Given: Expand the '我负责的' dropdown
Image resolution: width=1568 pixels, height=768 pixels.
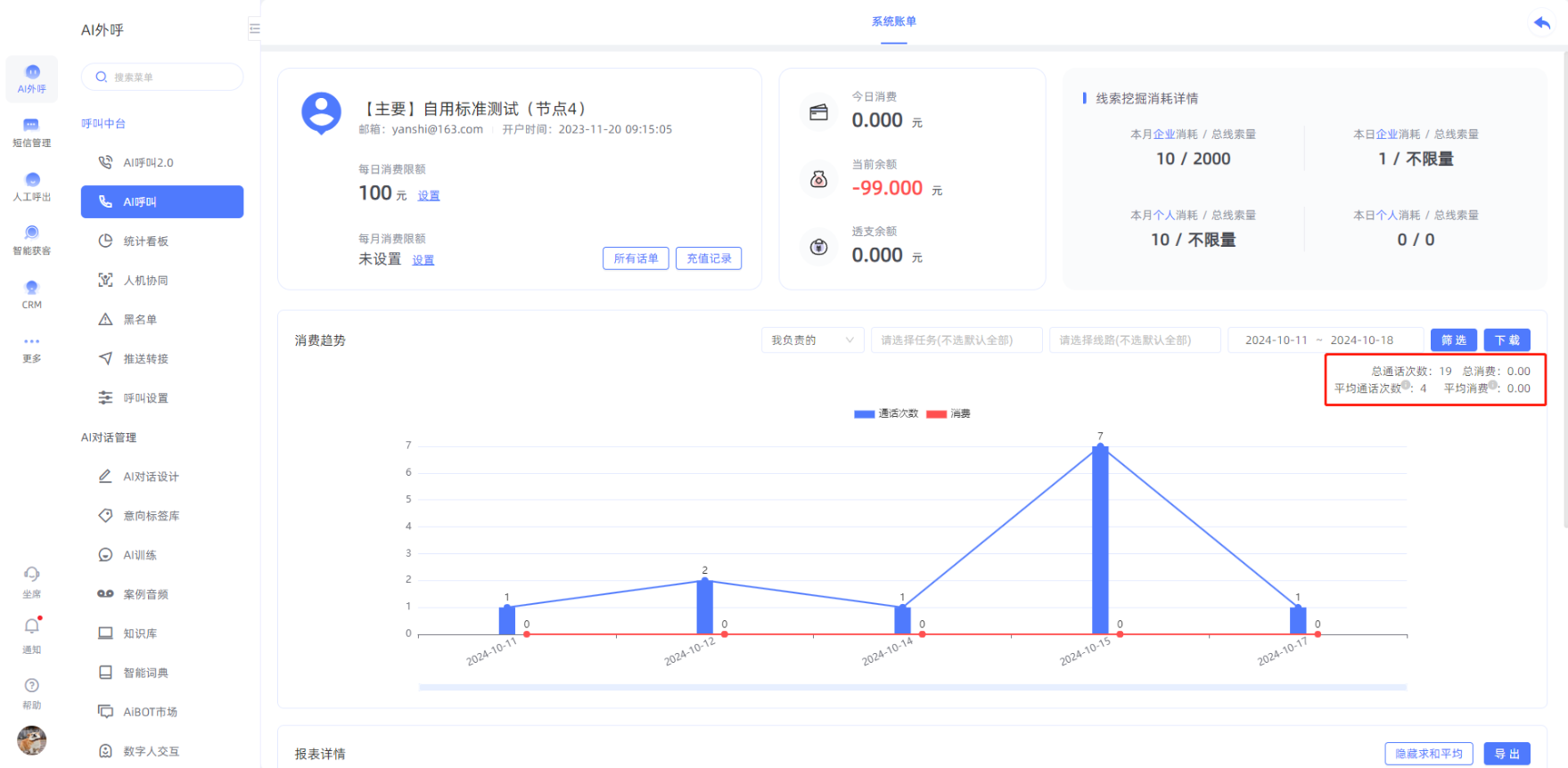Looking at the screenshot, I should [x=812, y=340].
